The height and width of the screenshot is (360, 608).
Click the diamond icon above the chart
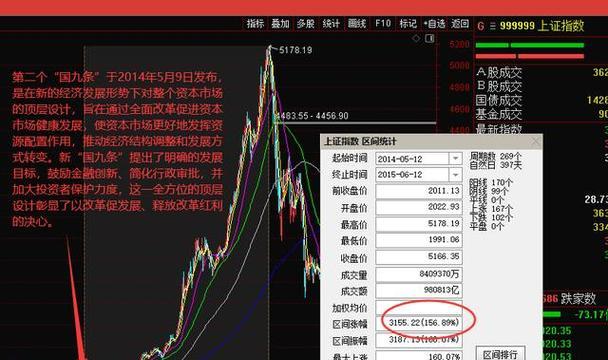pyautogui.click(x=416, y=38)
